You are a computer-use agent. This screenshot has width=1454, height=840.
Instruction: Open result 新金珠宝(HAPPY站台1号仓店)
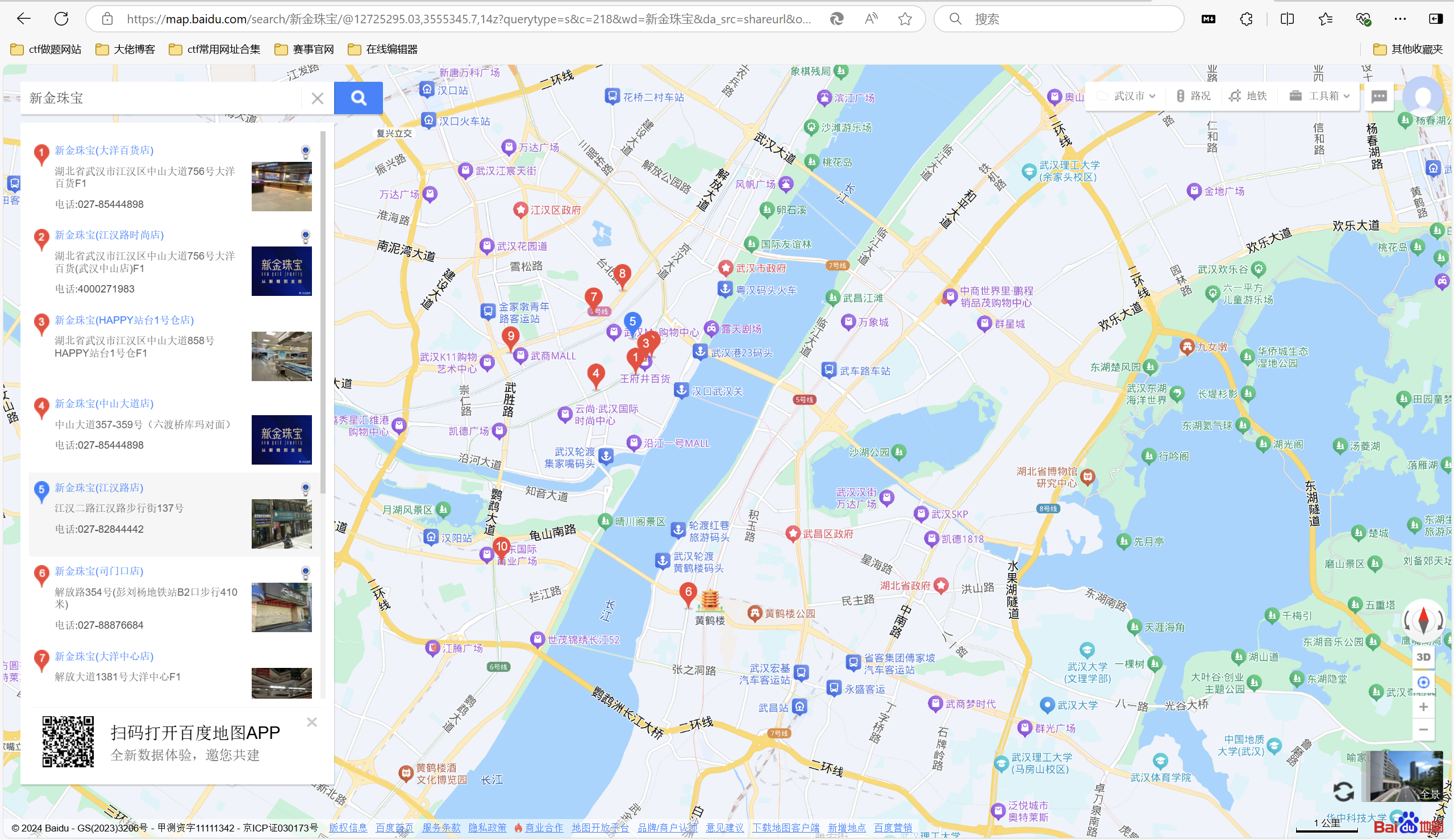[x=124, y=320]
